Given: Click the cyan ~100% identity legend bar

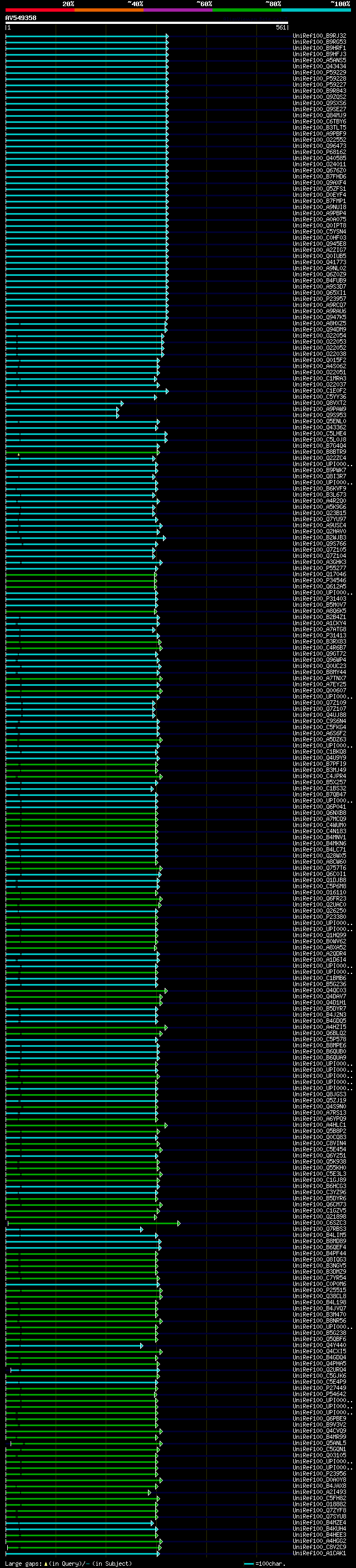Looking at the screenshot, I should click(x=316, y=11).
